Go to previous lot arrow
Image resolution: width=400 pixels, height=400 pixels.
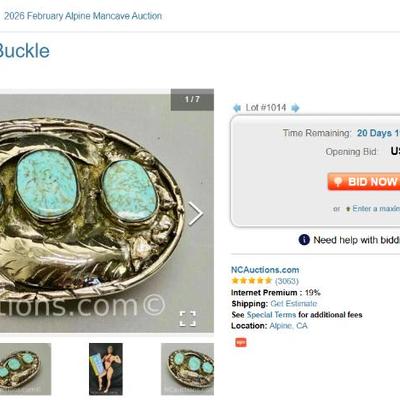(237, 108)
